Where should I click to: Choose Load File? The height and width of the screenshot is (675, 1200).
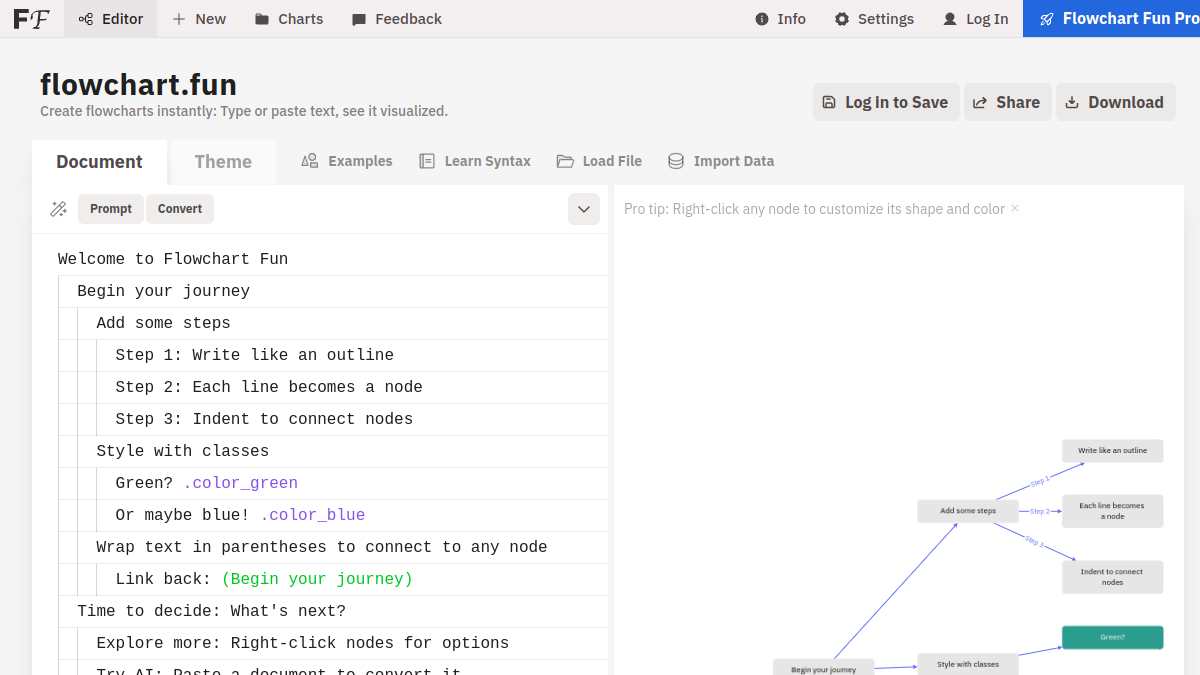point(599,161)
